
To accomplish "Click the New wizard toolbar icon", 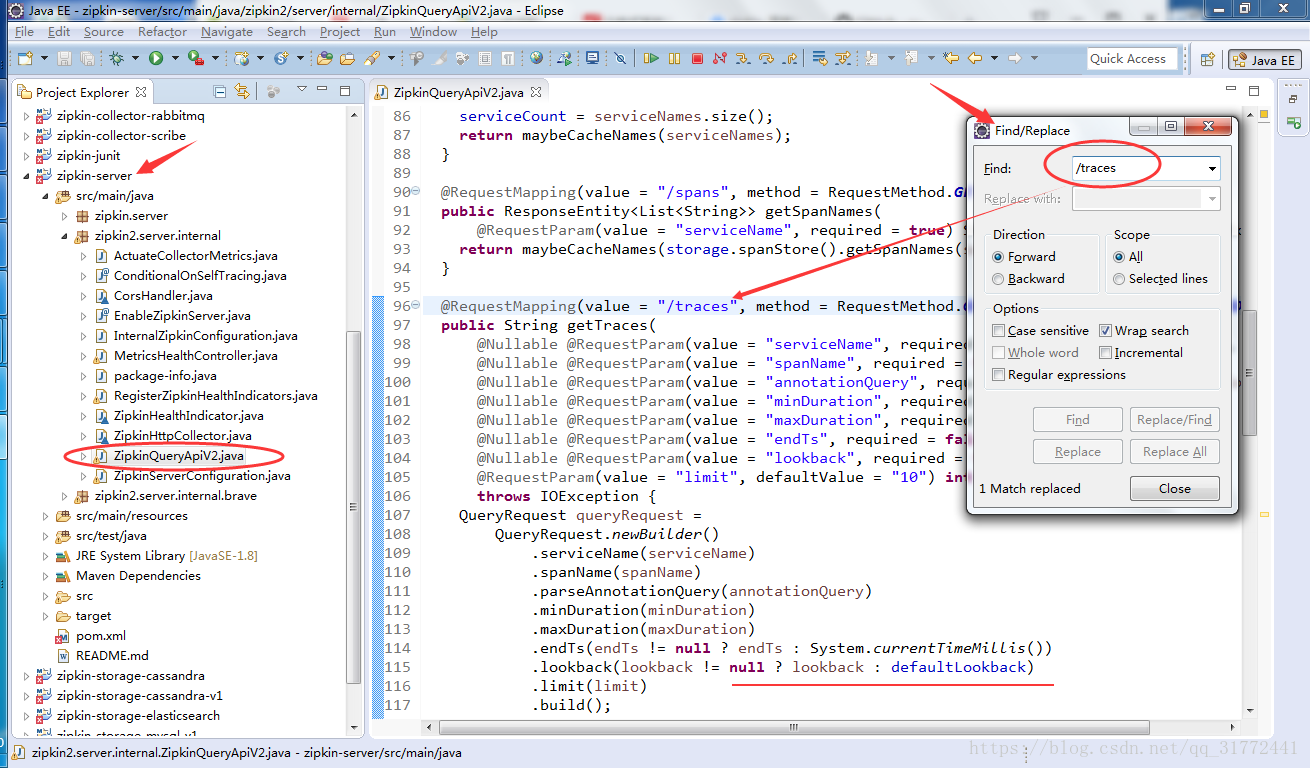I will pyautogui.click(x=25, y=58).
